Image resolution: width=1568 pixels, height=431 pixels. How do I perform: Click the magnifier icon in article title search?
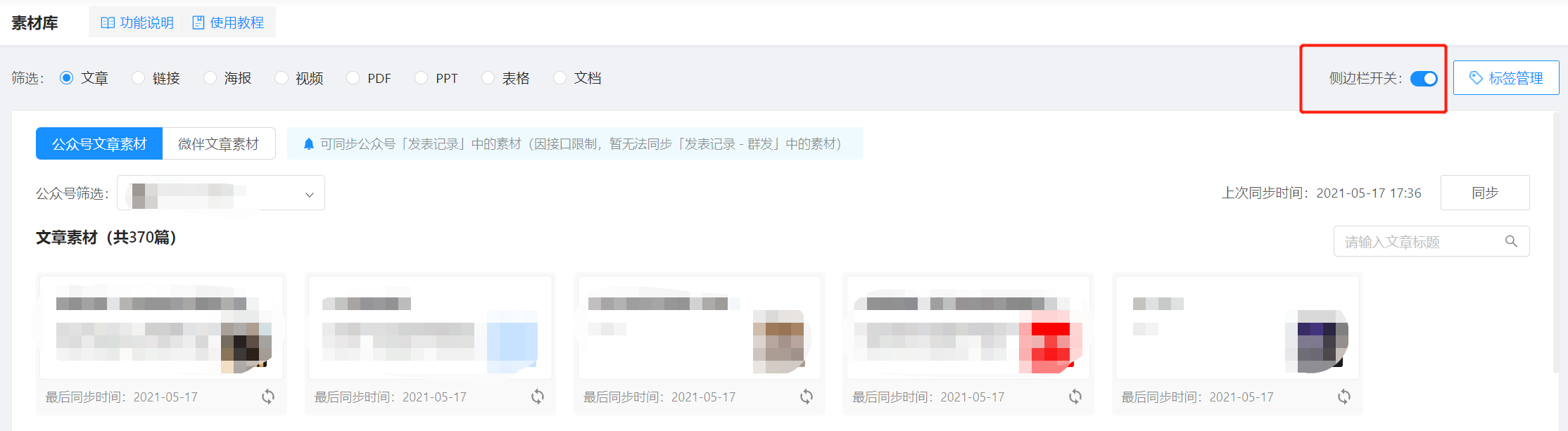tap(1511, 241)
